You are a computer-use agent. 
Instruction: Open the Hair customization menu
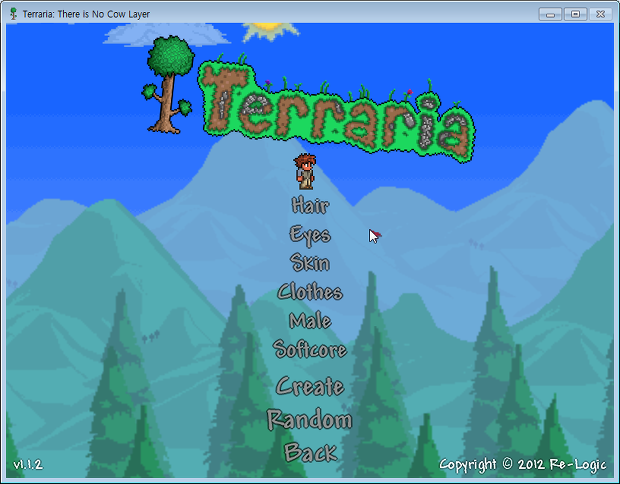(310, 205)
